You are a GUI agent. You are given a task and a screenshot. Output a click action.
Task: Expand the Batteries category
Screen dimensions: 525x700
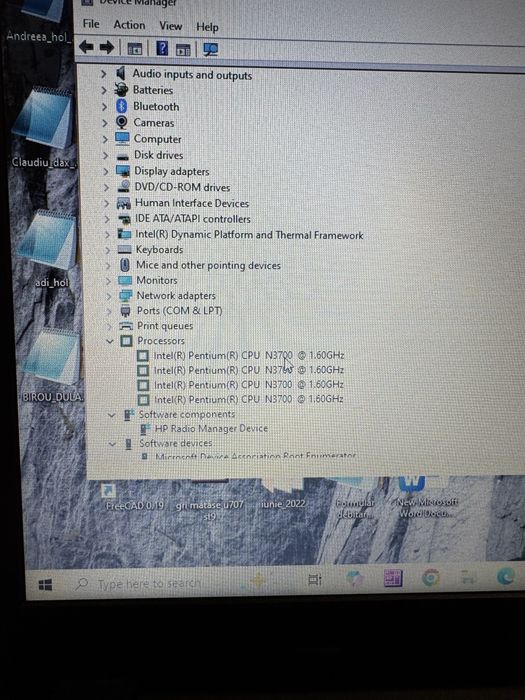(x=104, y=90)
